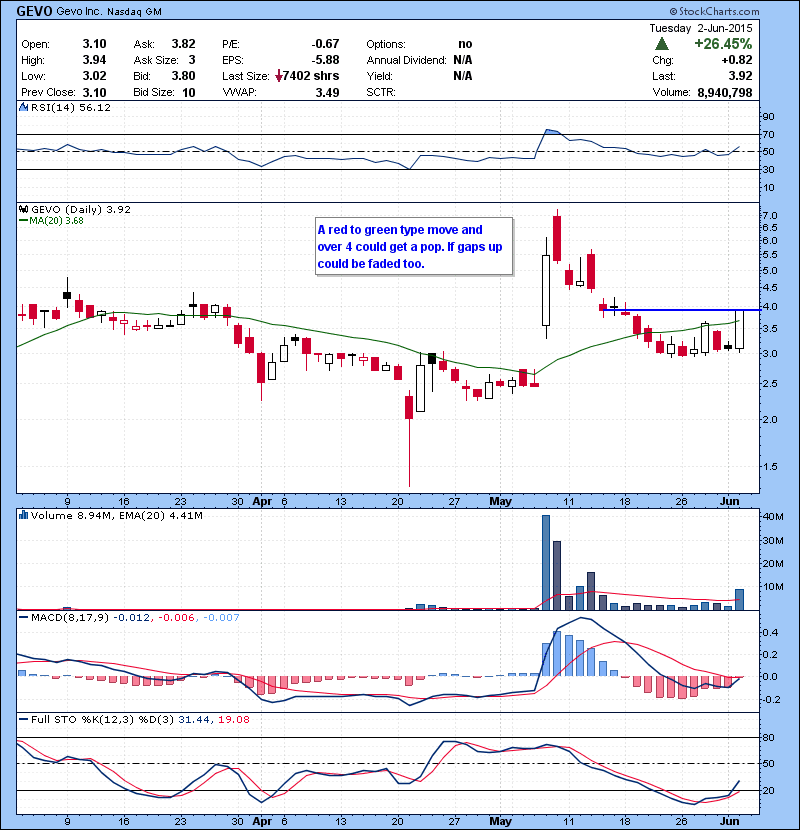The image size is (800, 830).
Task: Click the P/E value -0.67
Action: pyautogui.click(x=325, y=44)
